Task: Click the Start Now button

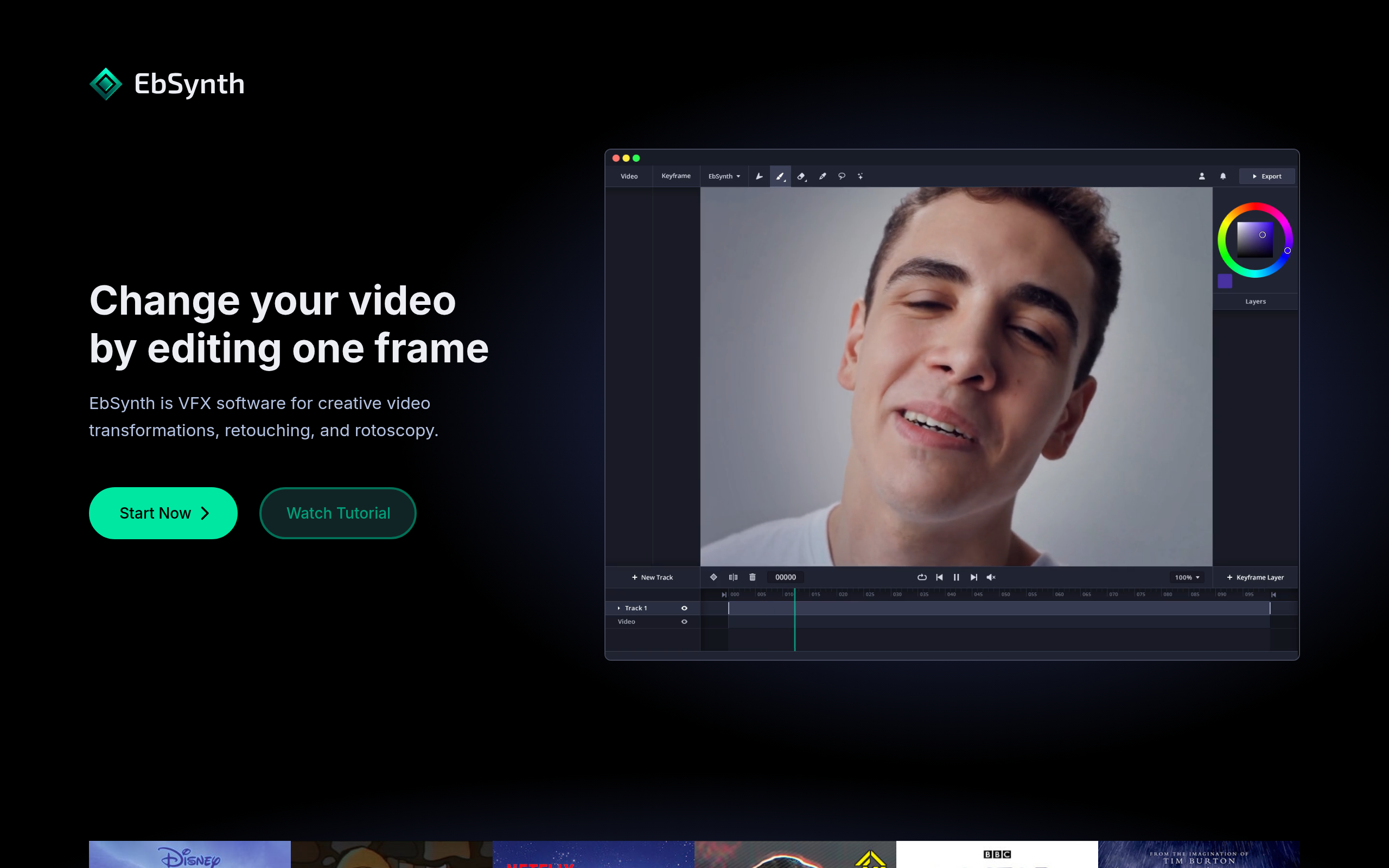Action: (163, 513)
